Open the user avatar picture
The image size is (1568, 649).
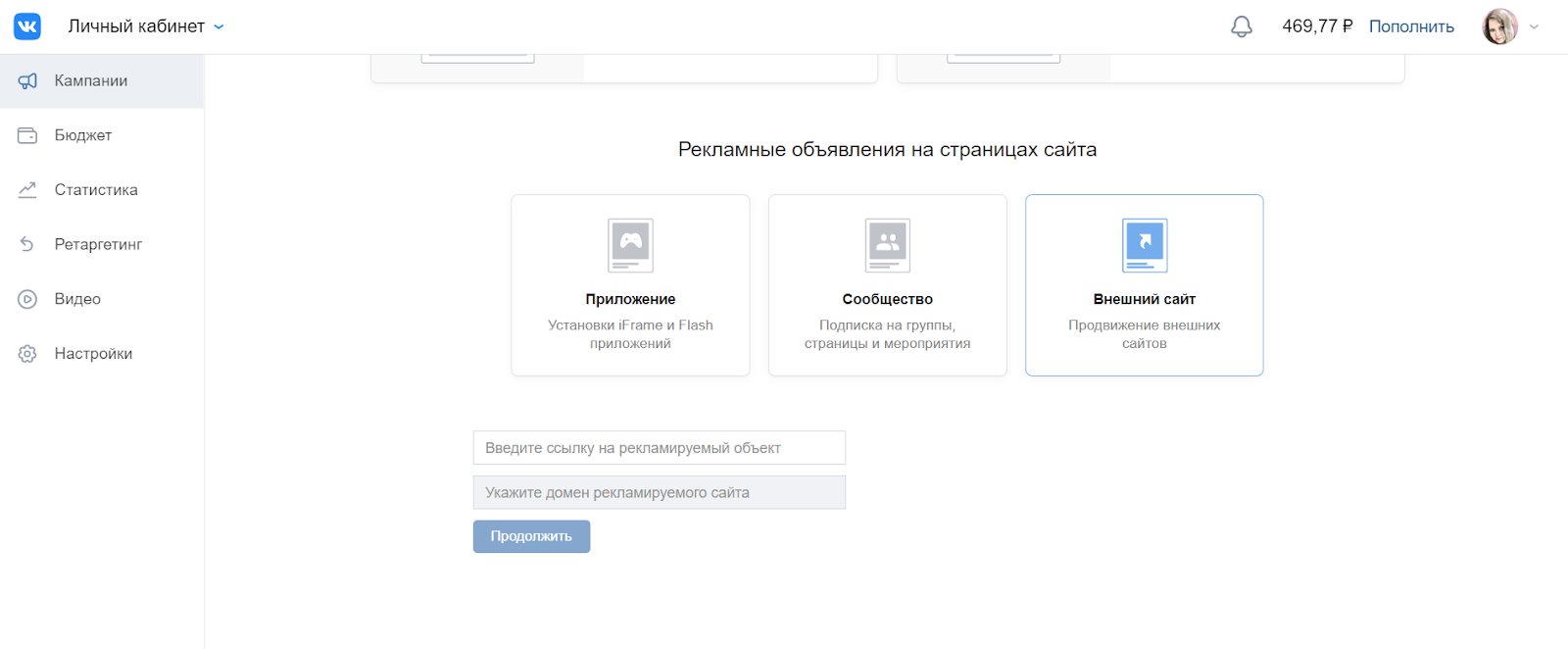(1500, 26)
